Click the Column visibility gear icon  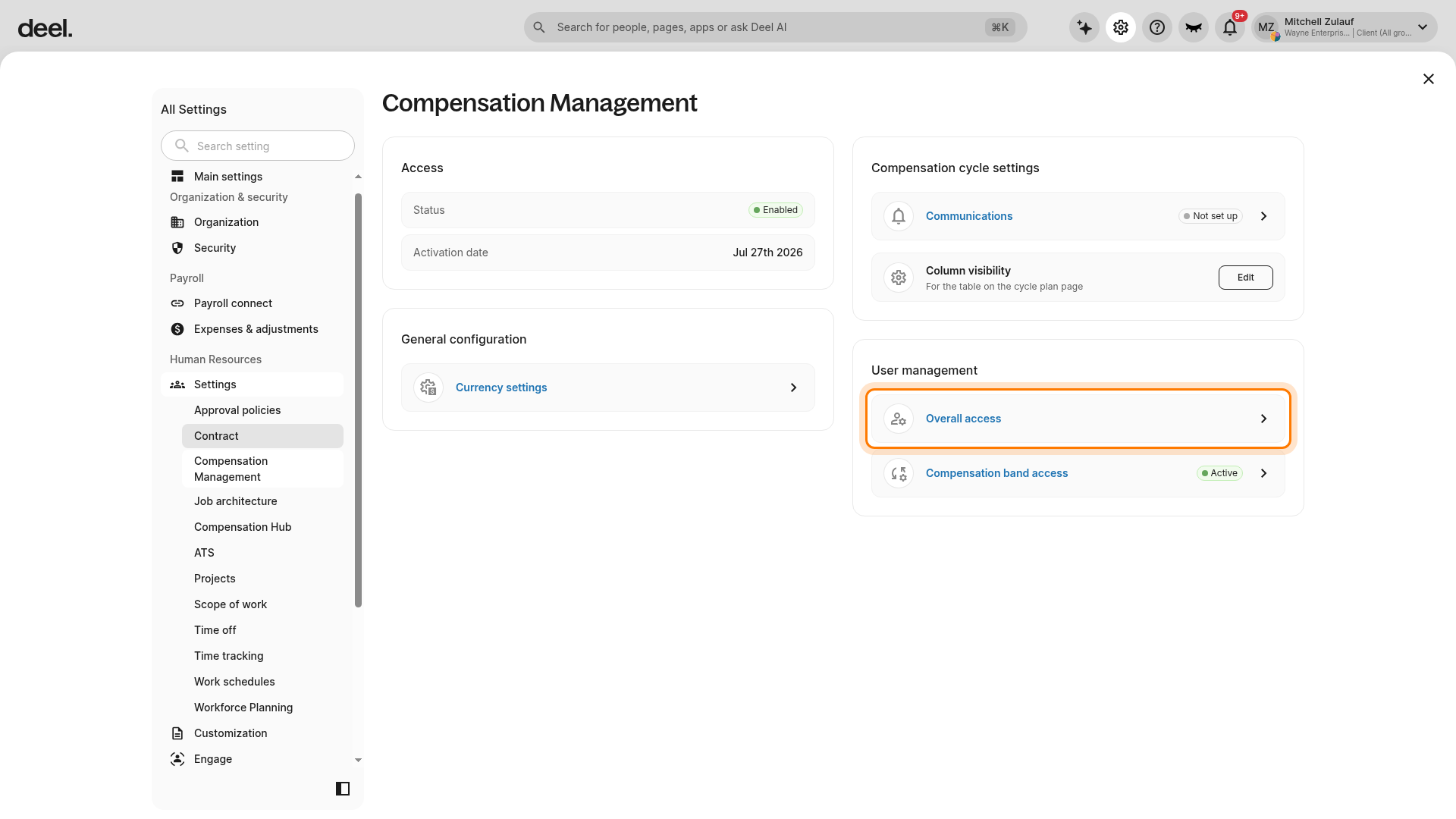click(899, 278)
